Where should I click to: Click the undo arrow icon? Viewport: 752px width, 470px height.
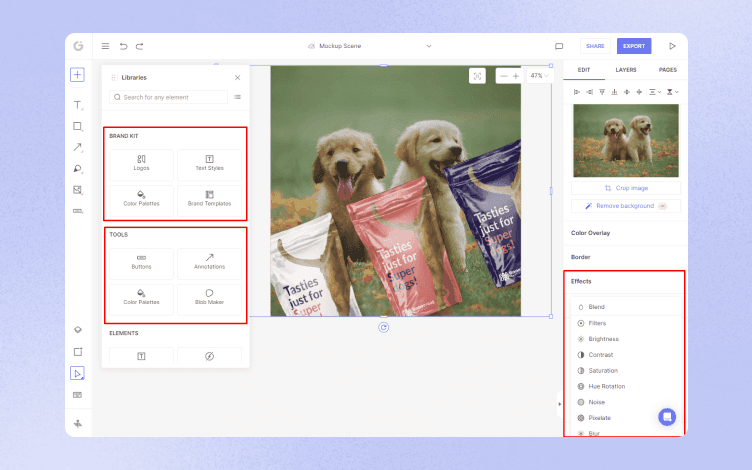pos(123,46)
